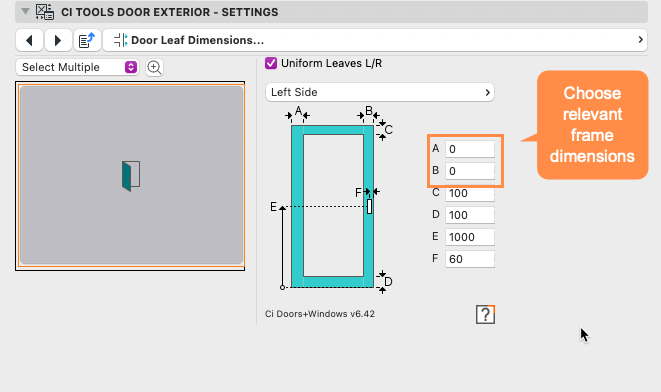Open the Select Multiple dropdown
Screen dimensions: 661x392
point(78,67)
